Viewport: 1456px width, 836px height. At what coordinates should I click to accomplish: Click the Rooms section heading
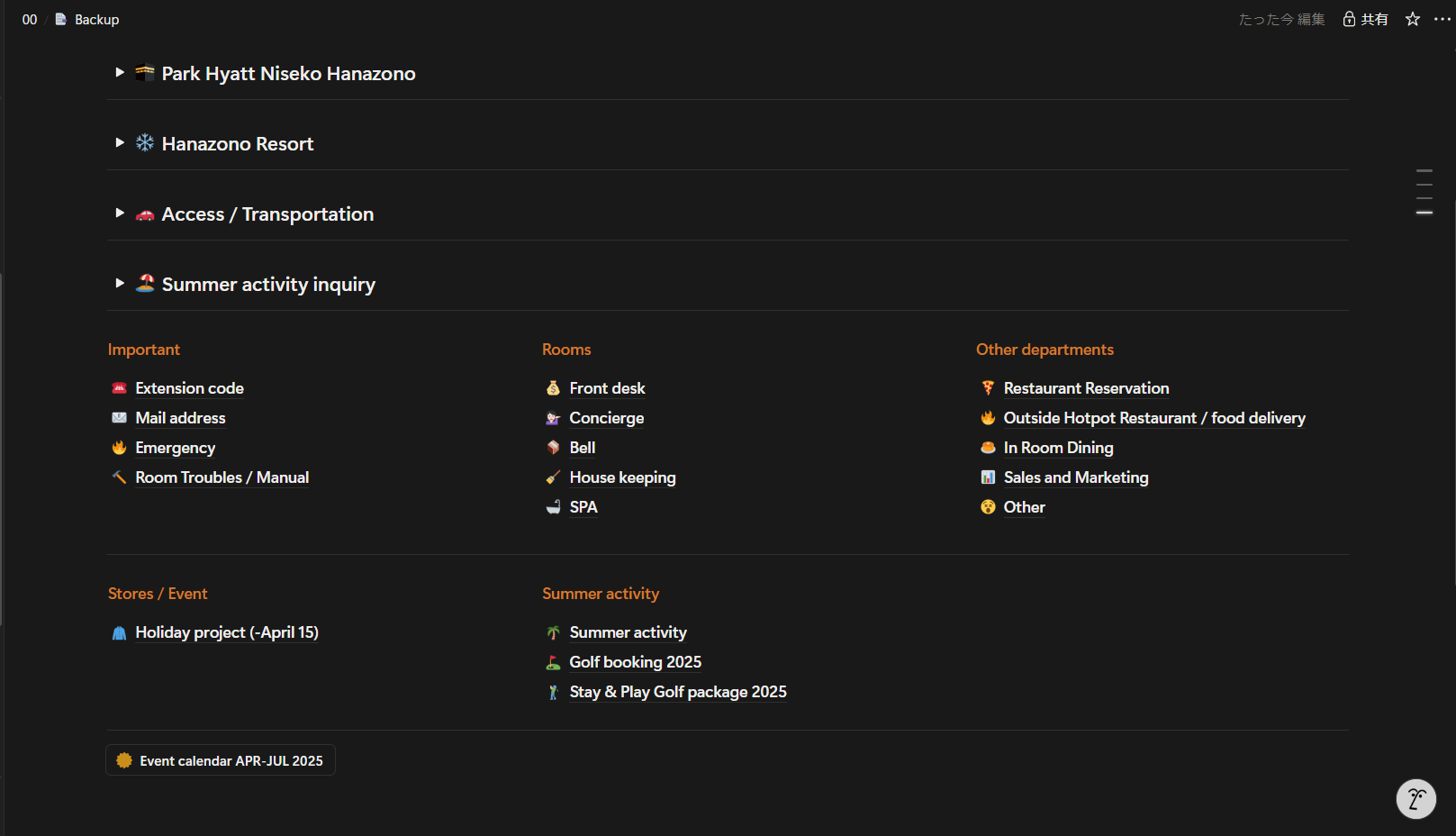[x=566, y=350]
